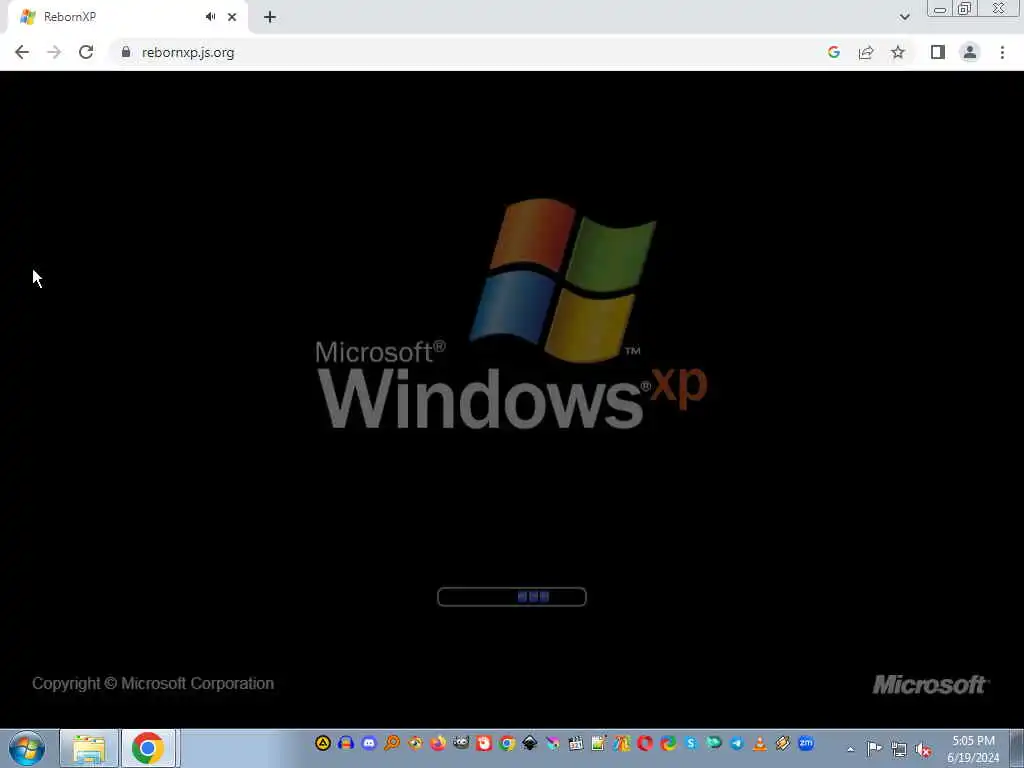Click the Copyright Microsoft Corporation text
This screenshot has height=768, width=1024.
[x=153, y=684]
